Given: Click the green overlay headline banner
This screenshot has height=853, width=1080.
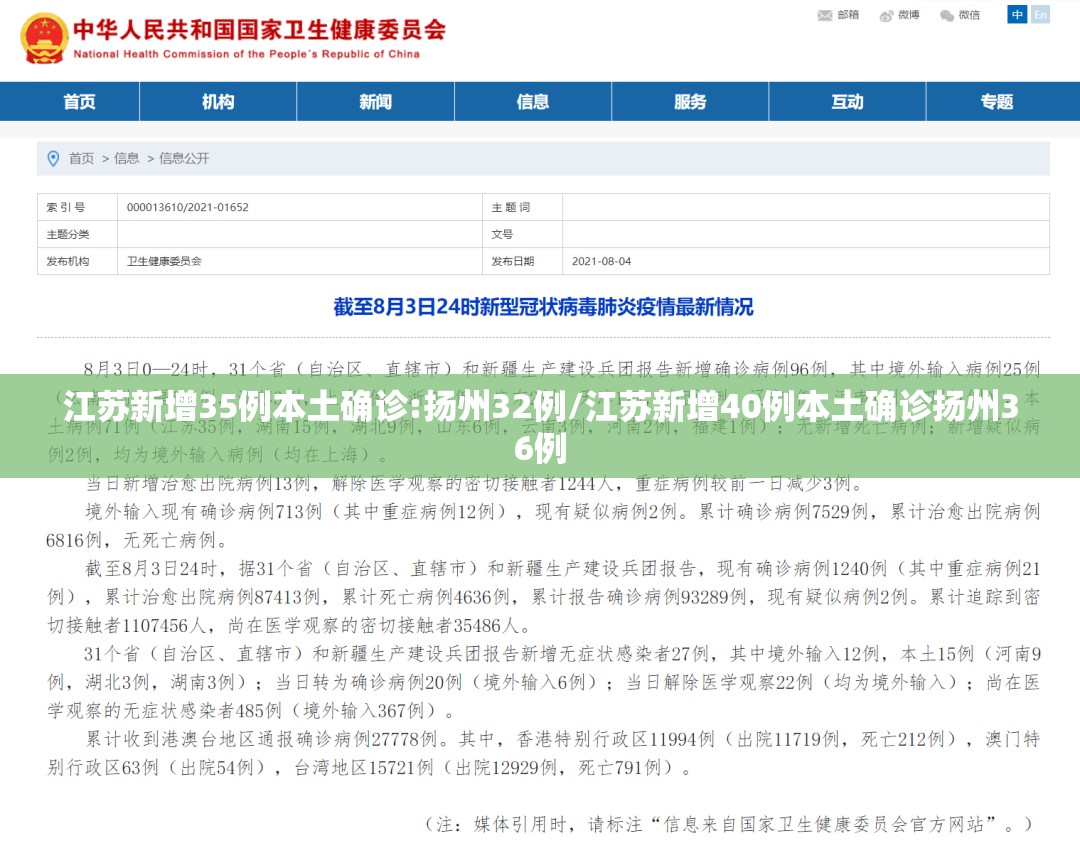Looking at the screenshot, I should click(540, 426).
